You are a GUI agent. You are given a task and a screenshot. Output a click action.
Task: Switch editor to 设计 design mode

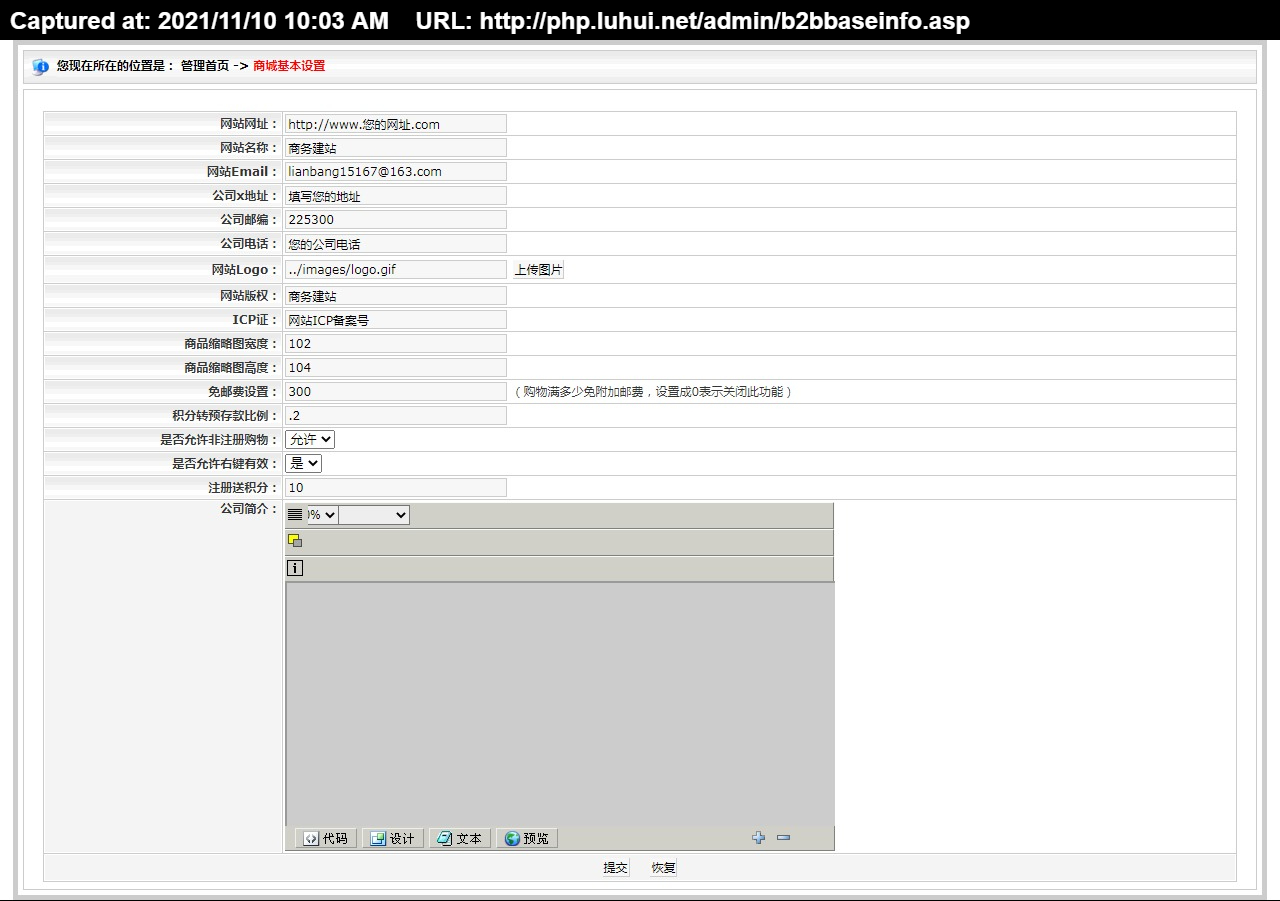[393, 838]
